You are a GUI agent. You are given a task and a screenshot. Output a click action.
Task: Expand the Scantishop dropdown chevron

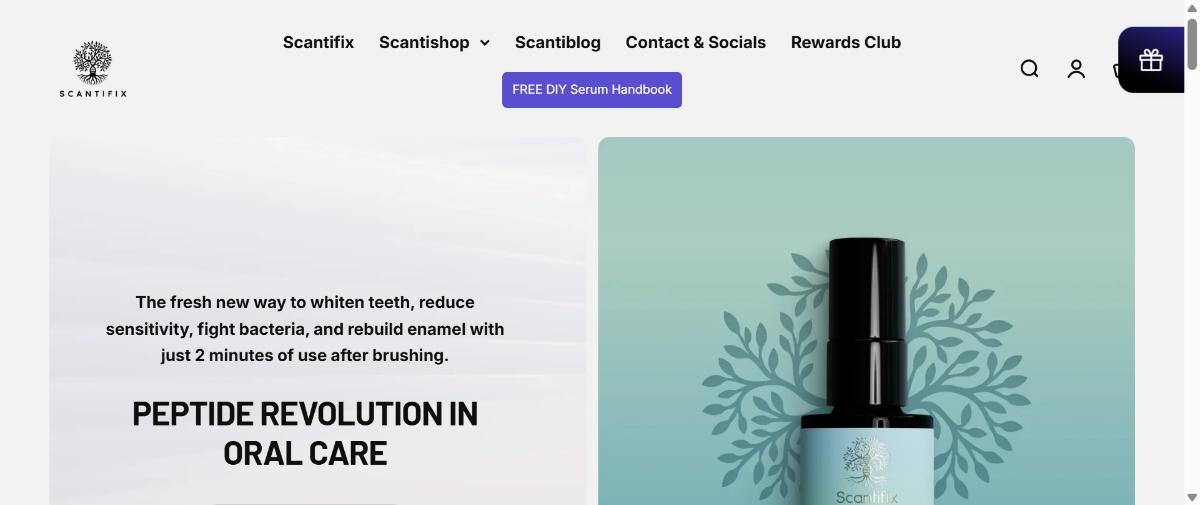485,43
